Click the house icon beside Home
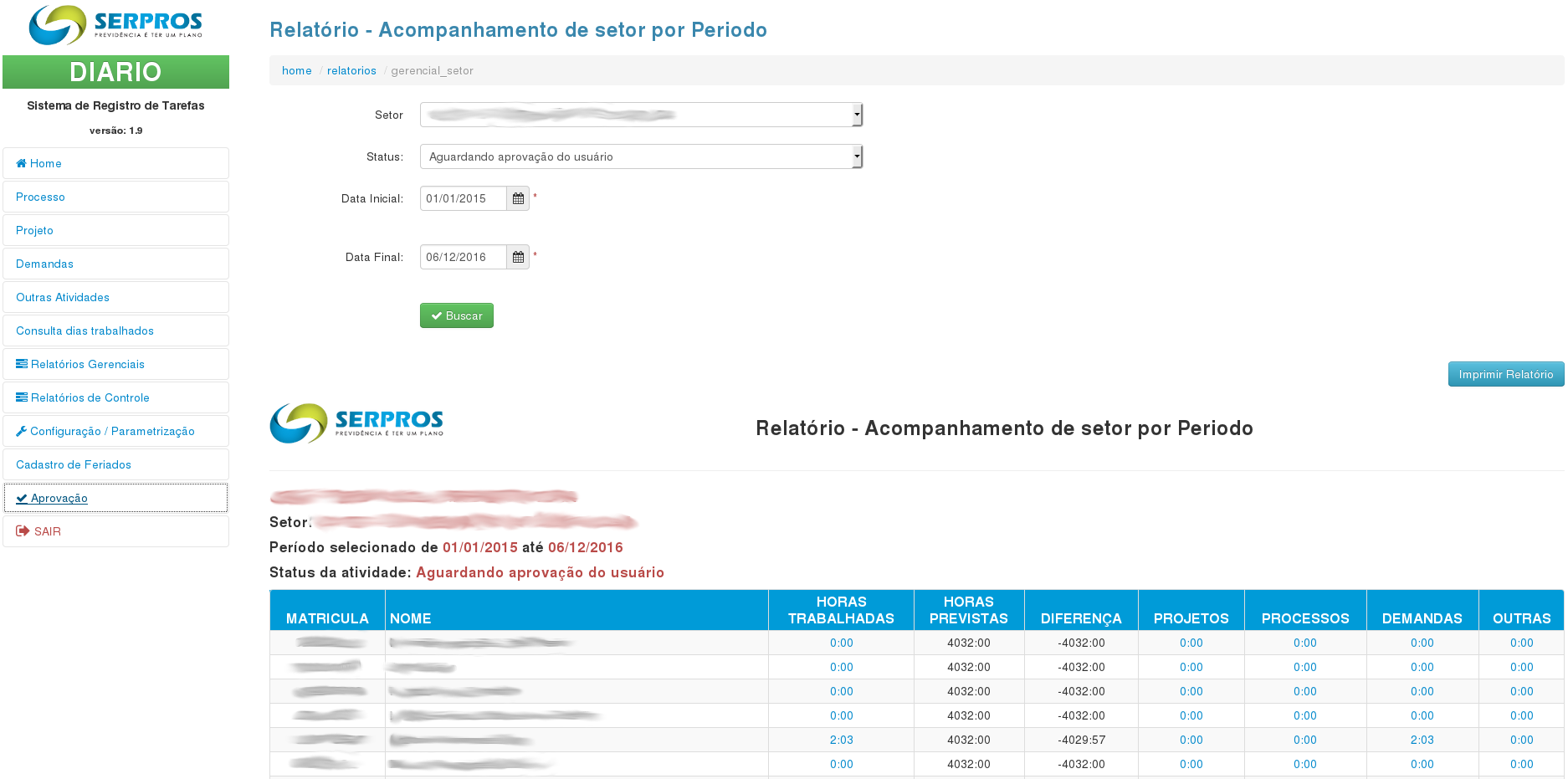 point(22,163)
